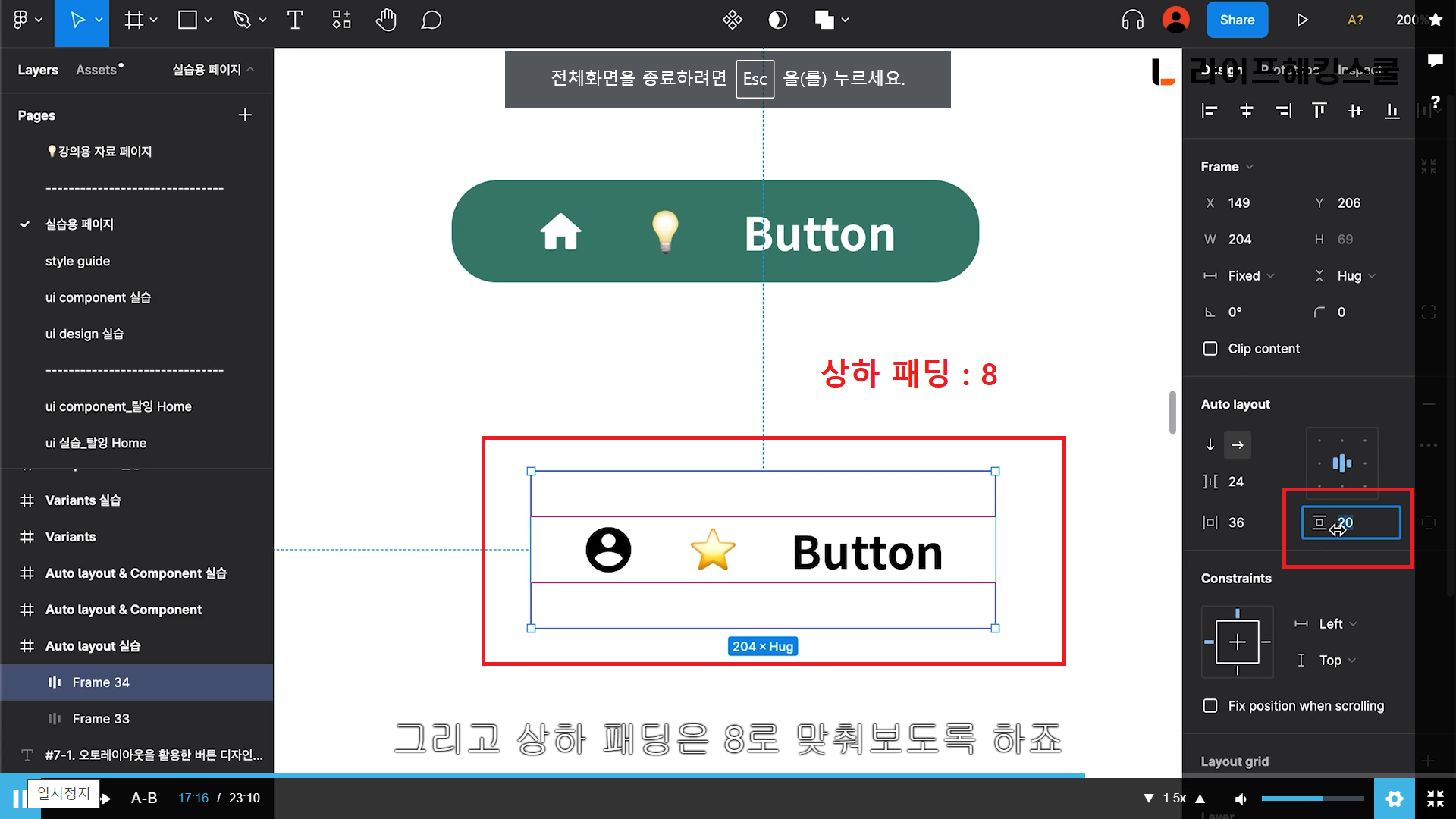Enable Clip content checkbox

pos(1210,349)
